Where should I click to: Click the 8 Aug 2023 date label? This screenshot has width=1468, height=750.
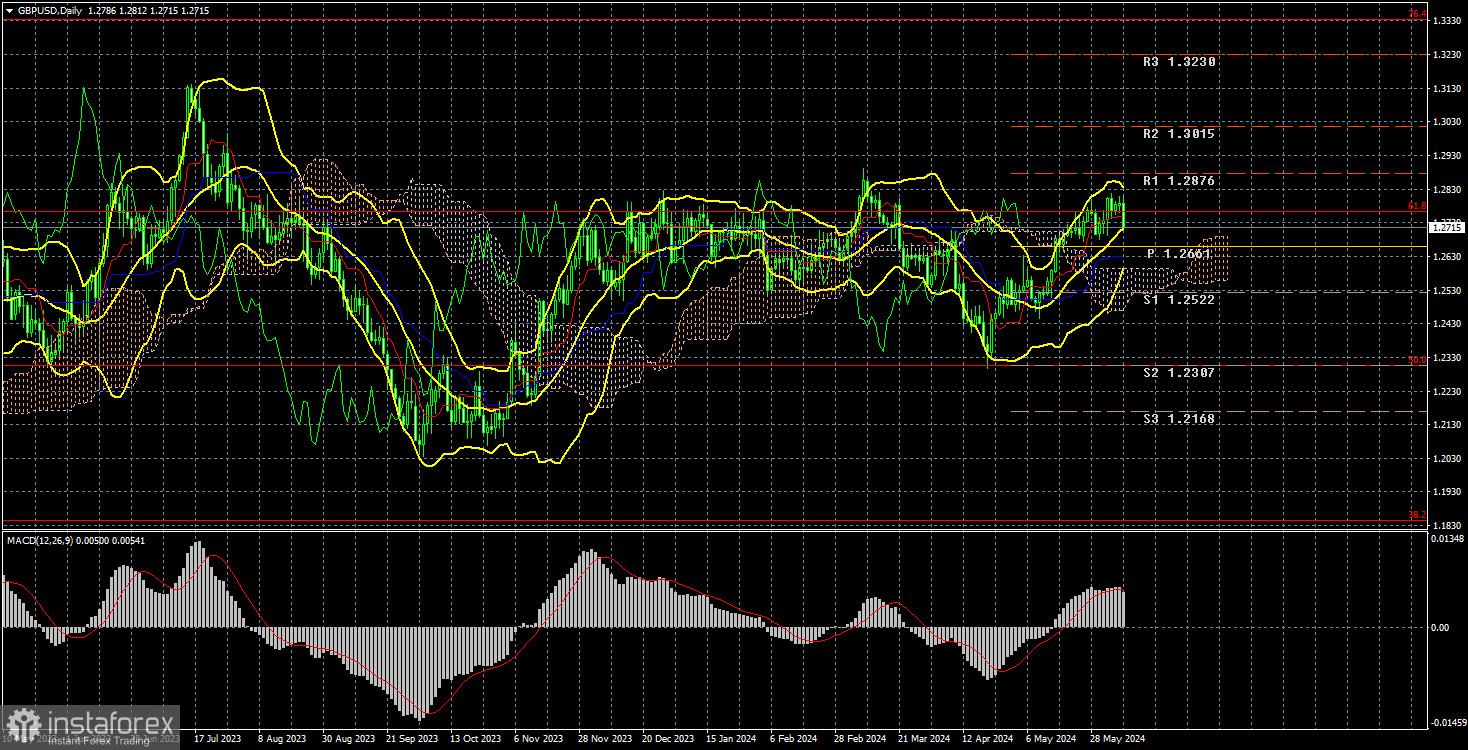click(x=282, y=739)
